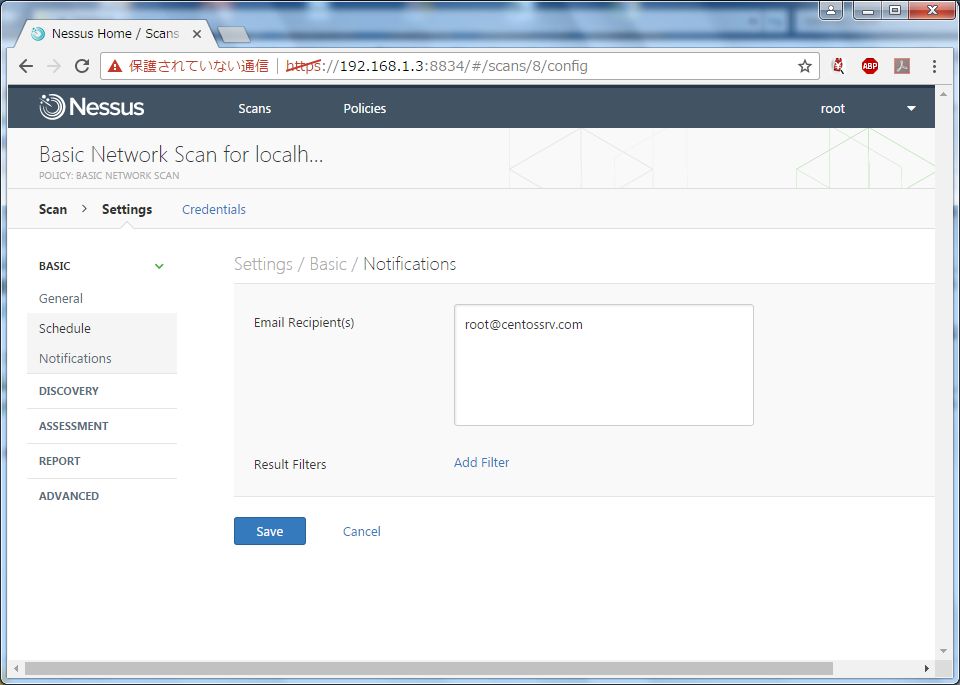Click the PDF extension icon
Image resolution: width=960 pixels, height=685 pixels.
(902, 66)
